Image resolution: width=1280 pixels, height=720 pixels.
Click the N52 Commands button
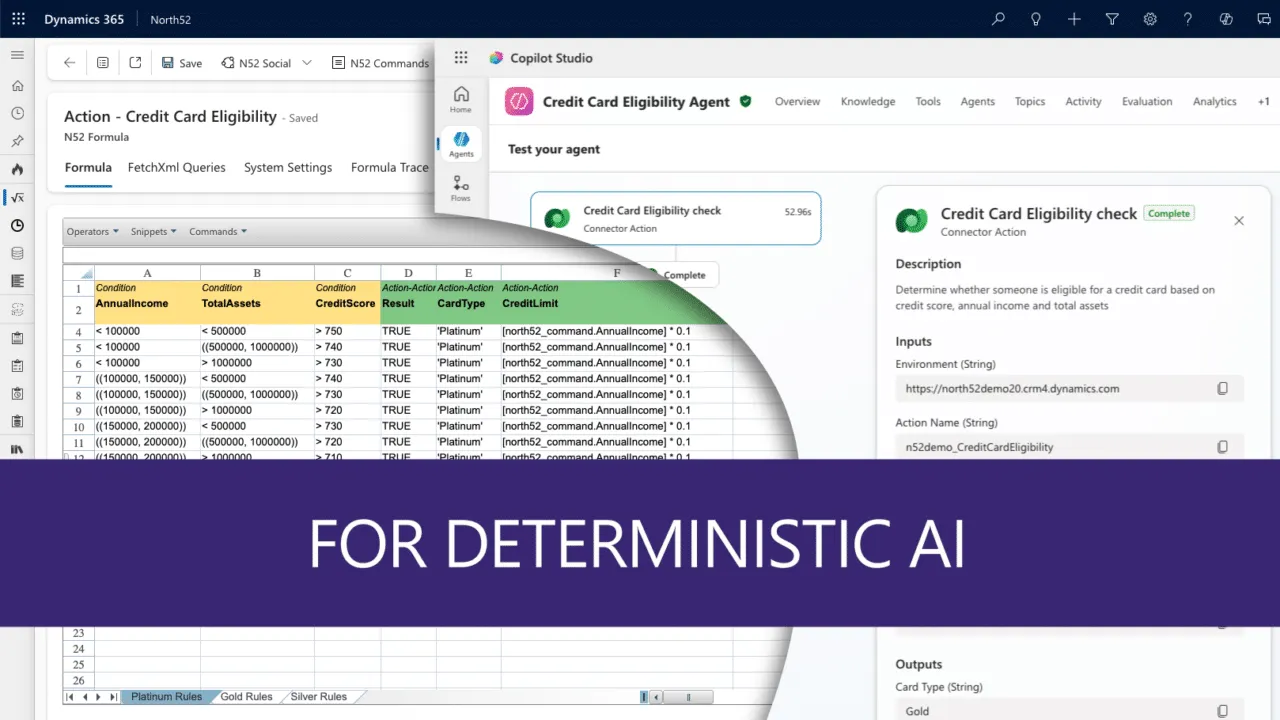pyautogui.click(x=380, y=63)
